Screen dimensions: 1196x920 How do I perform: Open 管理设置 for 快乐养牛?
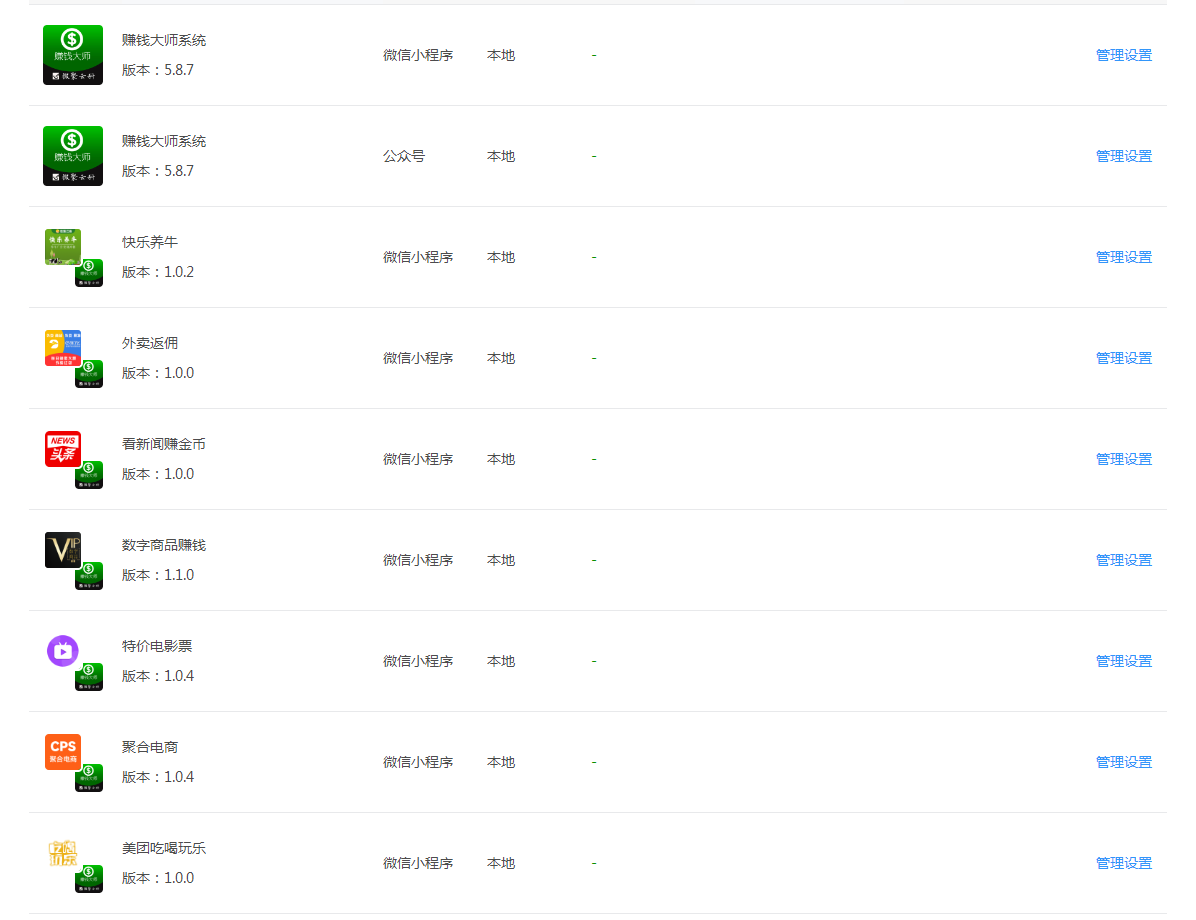click(1122, 256)
